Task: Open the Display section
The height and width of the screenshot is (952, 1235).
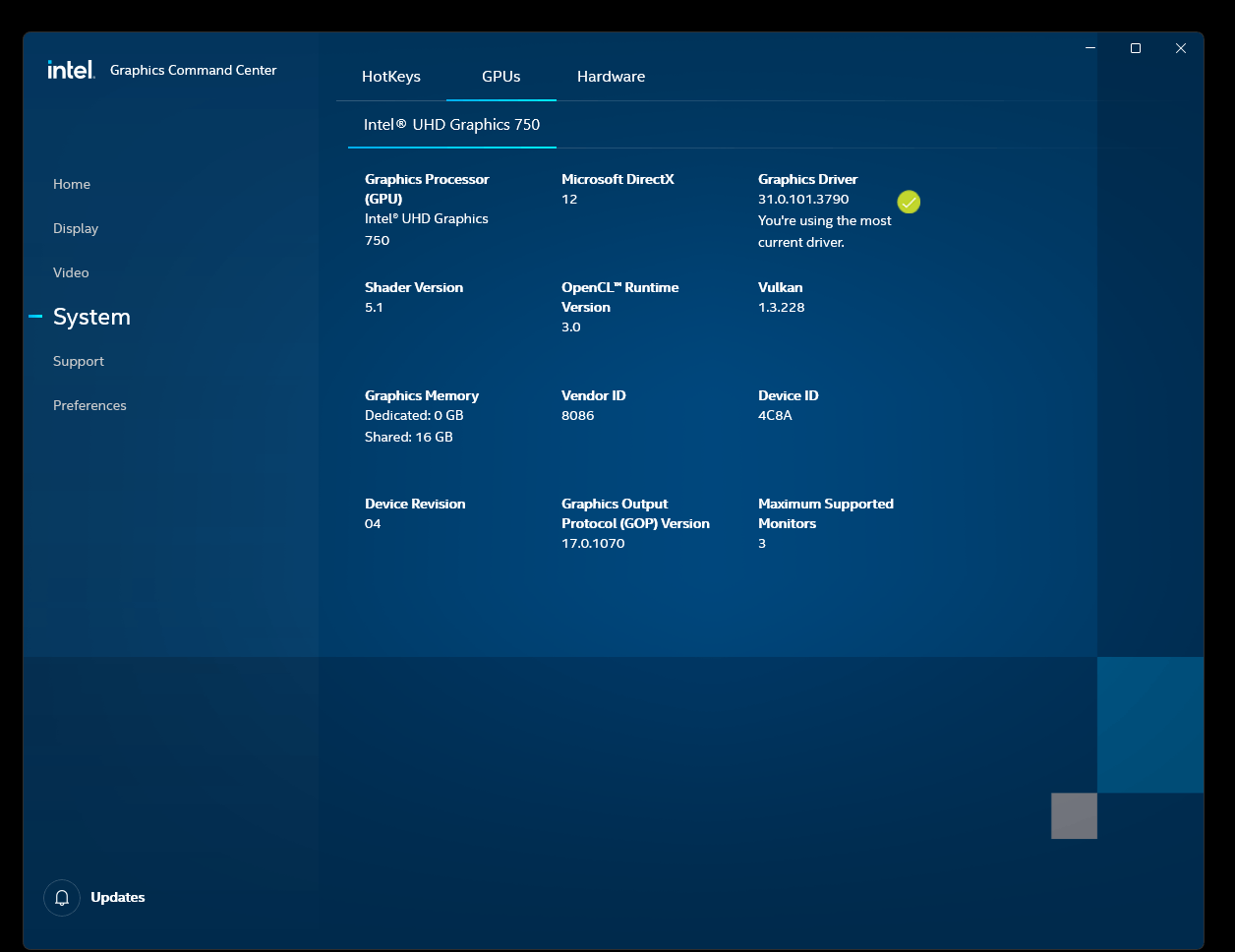Action: (x=76, y=228)
